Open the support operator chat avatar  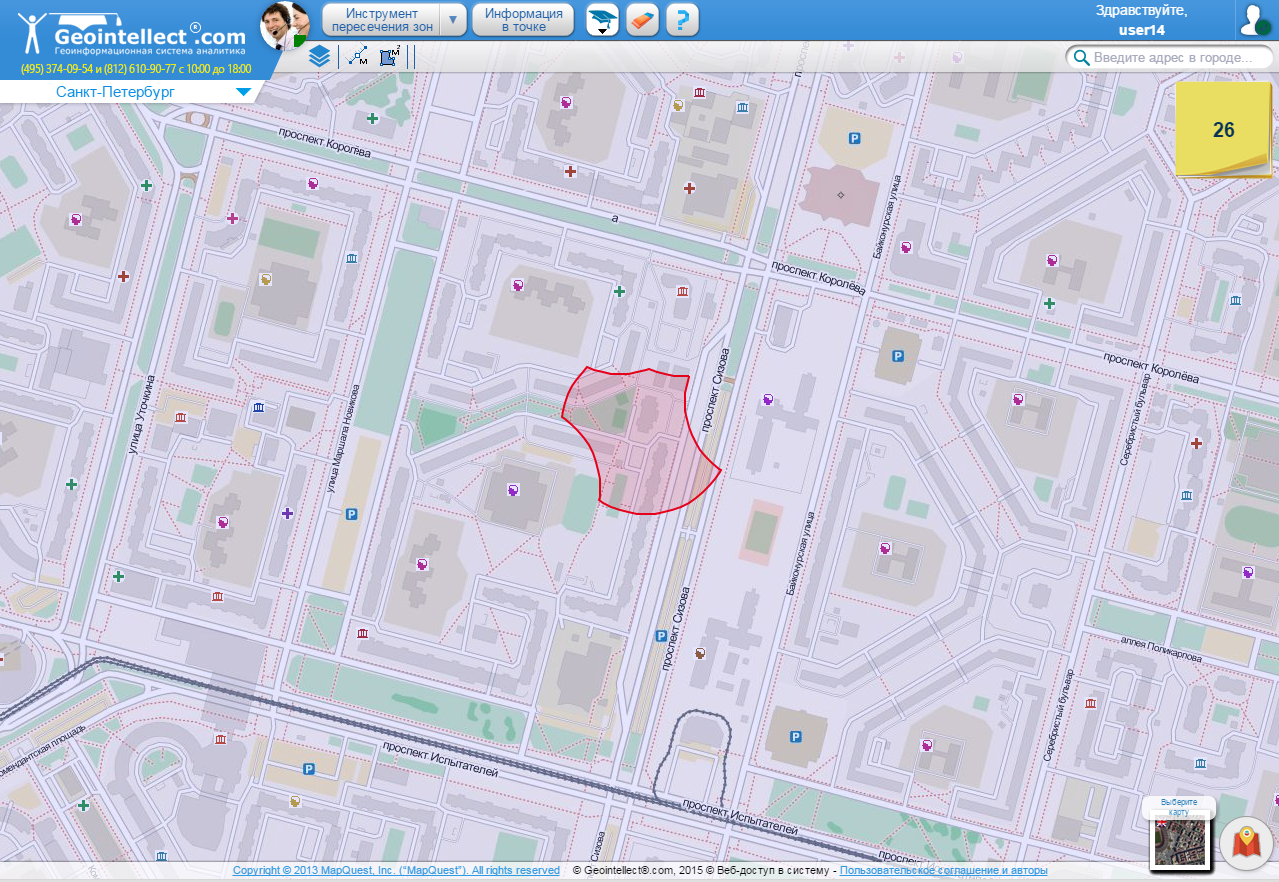(x=285, y=25)
